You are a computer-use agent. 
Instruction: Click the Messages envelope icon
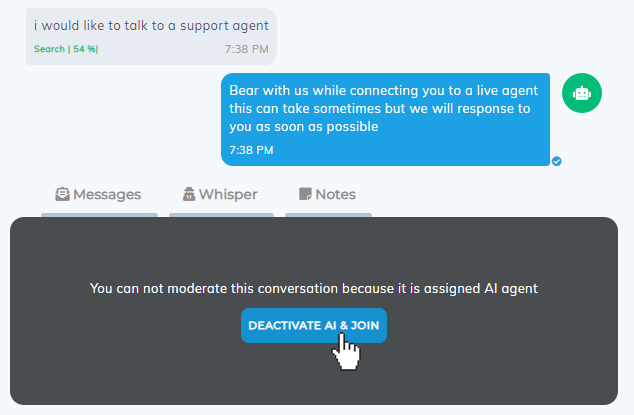click(62, 194)
